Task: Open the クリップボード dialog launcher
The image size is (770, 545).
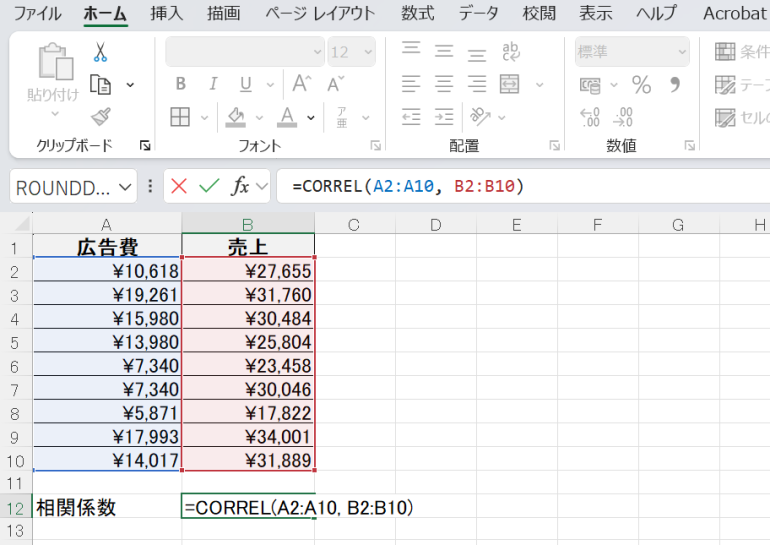Action: click(145, 145)
